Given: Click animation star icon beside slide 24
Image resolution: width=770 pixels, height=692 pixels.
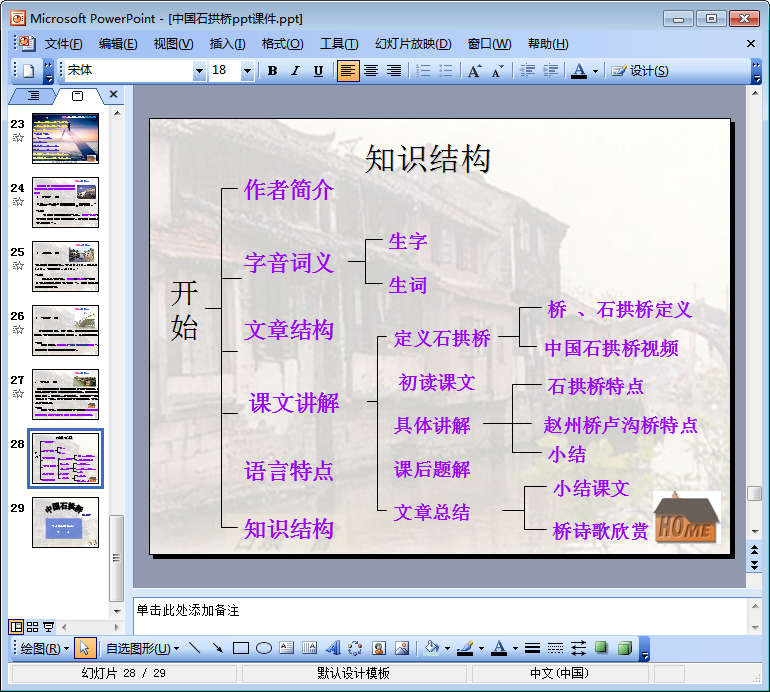Looking at the screenshot, I should coord(18,201).
